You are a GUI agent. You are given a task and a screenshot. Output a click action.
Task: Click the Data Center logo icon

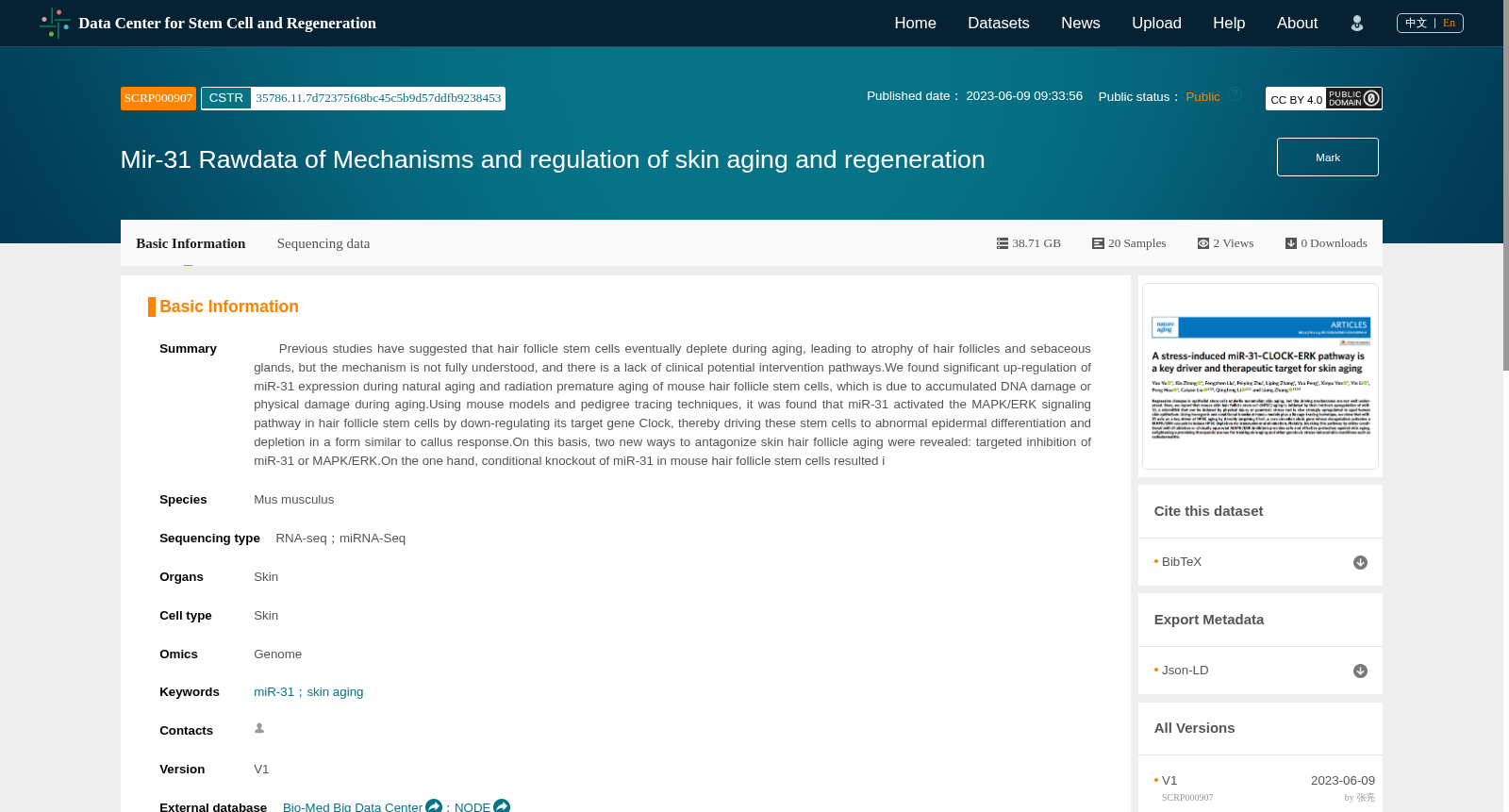pyautogui.click(x=55, y=23)
